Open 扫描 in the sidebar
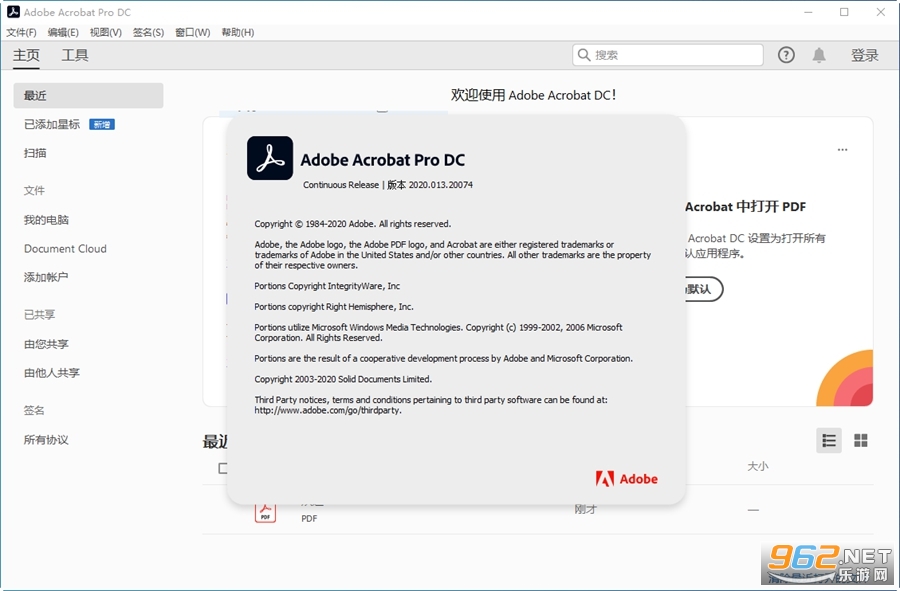Image resolution: width=900 pixels, height=591 pixels. pyautogui.click(x=35, y=153)
